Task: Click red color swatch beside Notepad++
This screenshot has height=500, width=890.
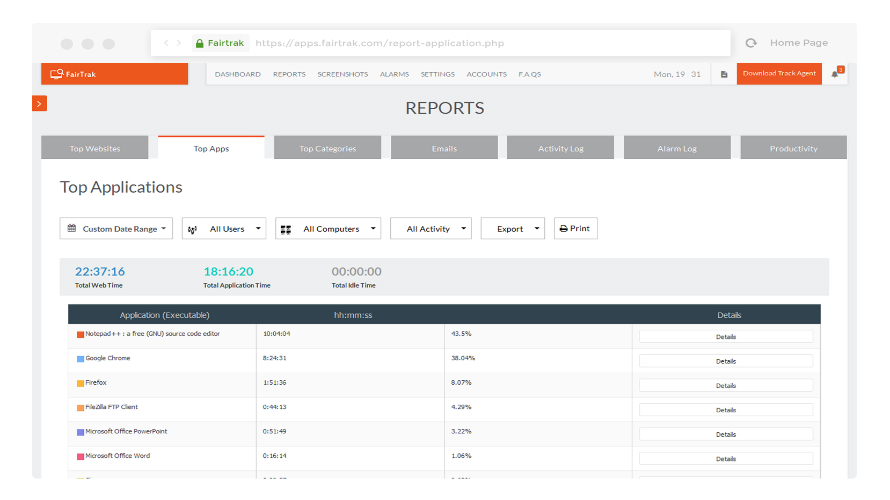Action: (81, 334)
